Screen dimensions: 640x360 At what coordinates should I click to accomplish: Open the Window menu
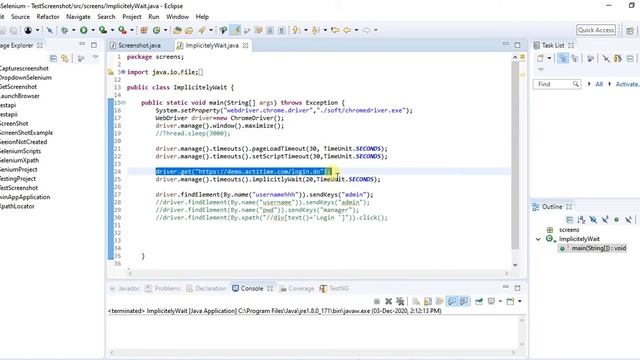coord(178,17)
